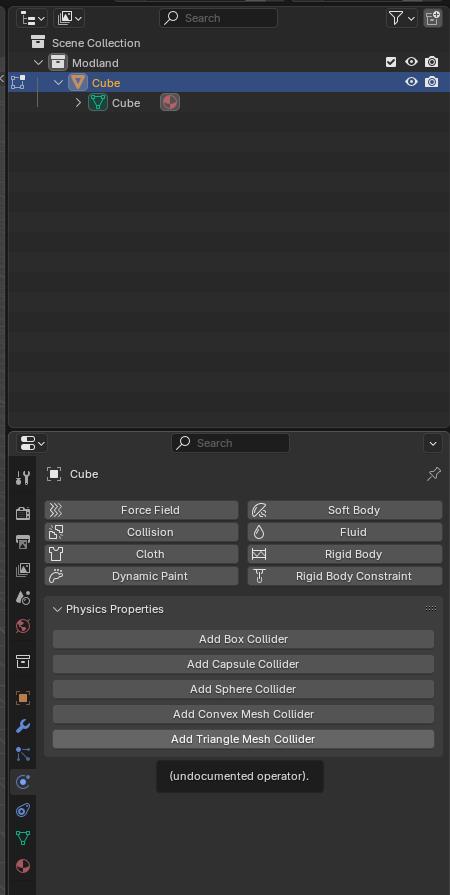Open the Object Constraints properties tab
Screen dimensions: 450x895
coord(23,810)
